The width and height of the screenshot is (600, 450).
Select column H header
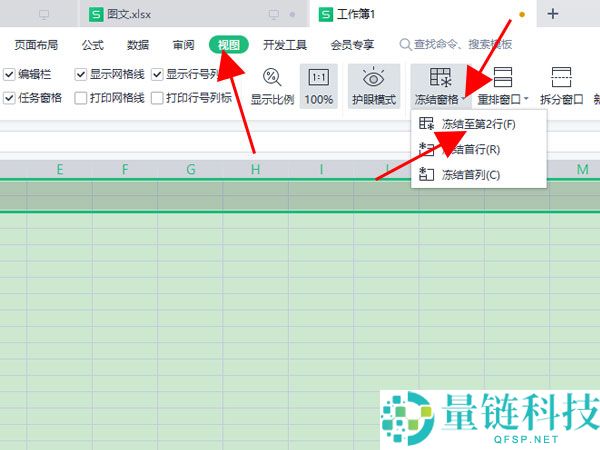click(x=255, y=170)
